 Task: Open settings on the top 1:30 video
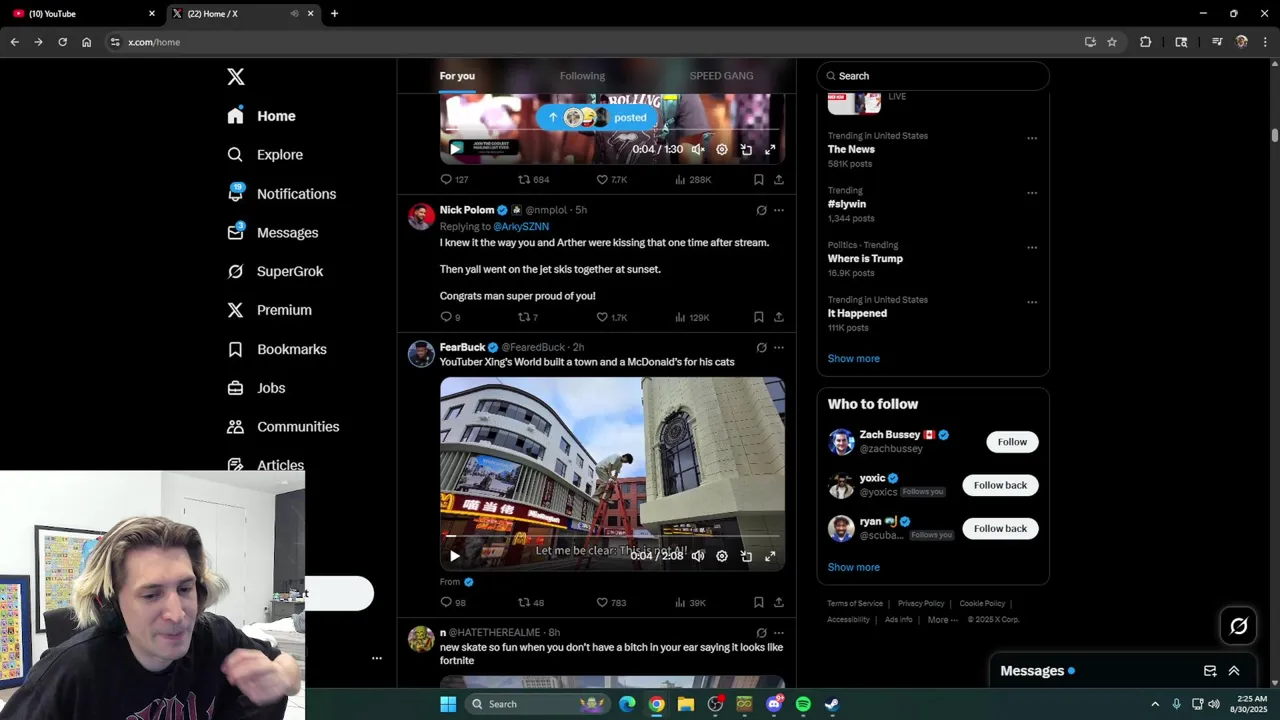(x=722, y=149)
